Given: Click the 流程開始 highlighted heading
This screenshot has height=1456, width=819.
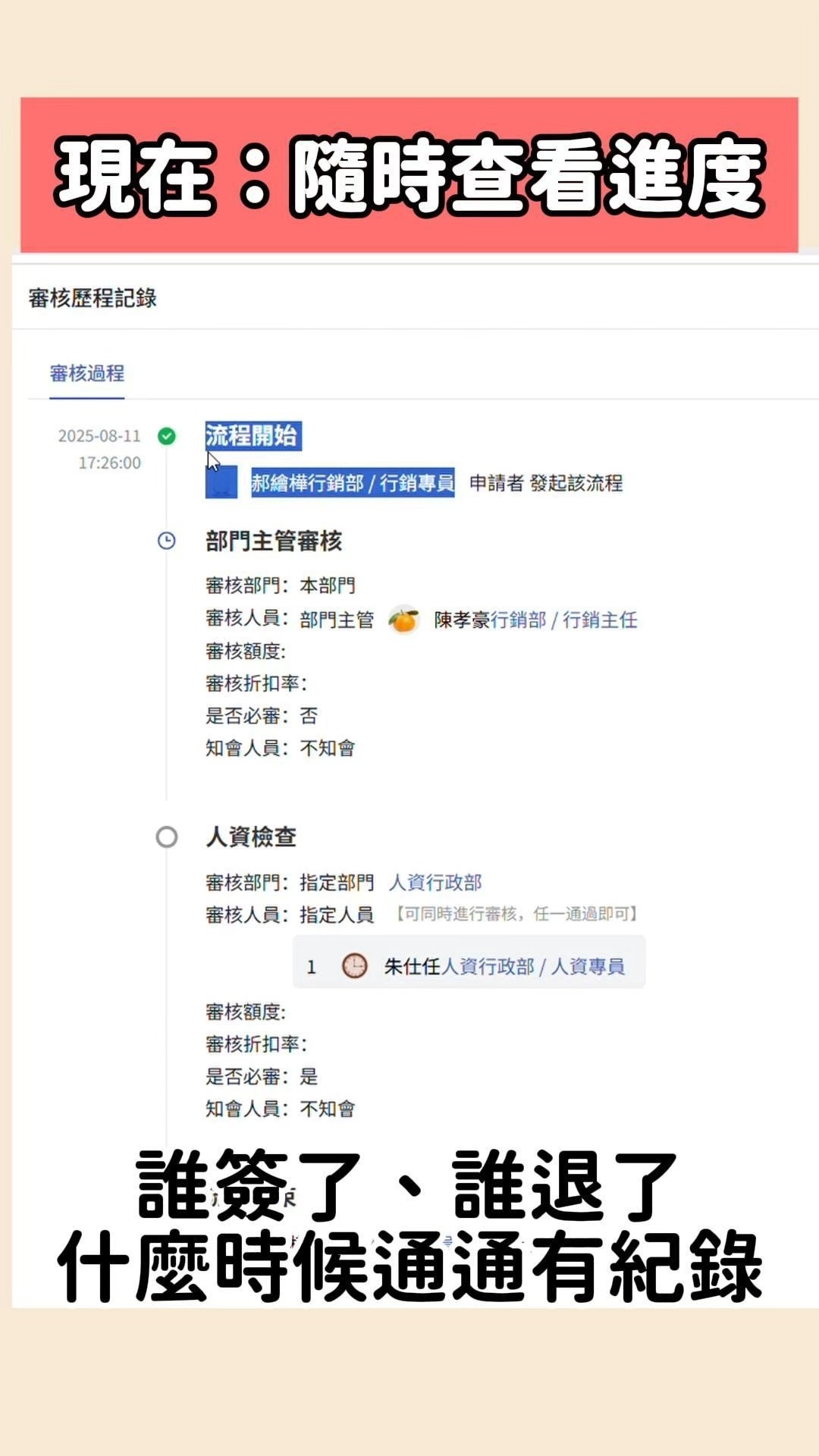Looking at the screenshot, I should point(252,436).
